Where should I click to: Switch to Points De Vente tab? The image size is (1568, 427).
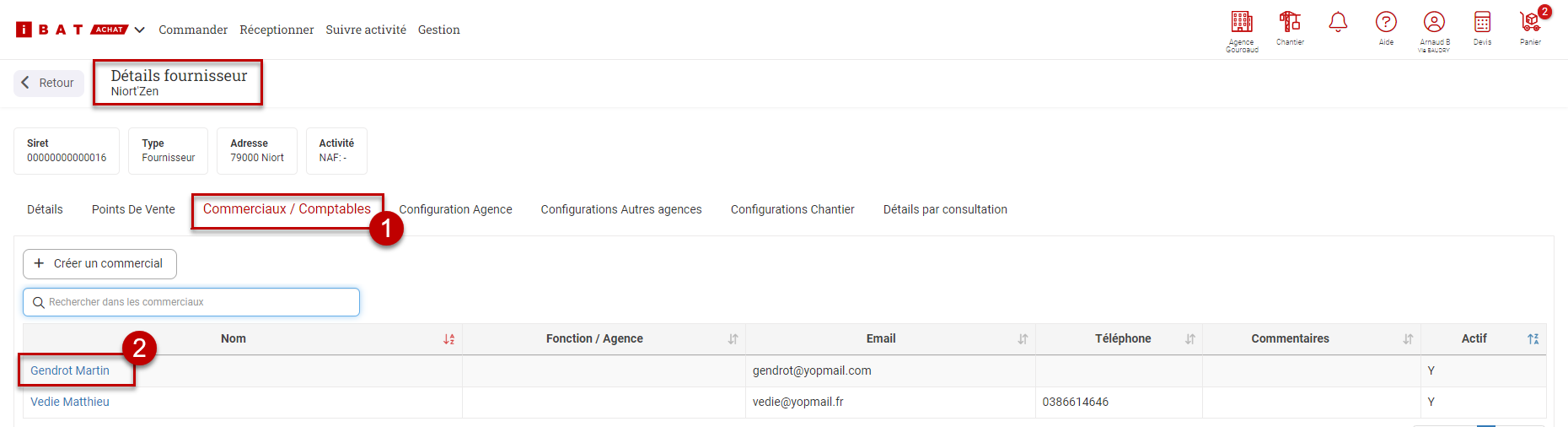pyautogui.click(x=133, y=209)
